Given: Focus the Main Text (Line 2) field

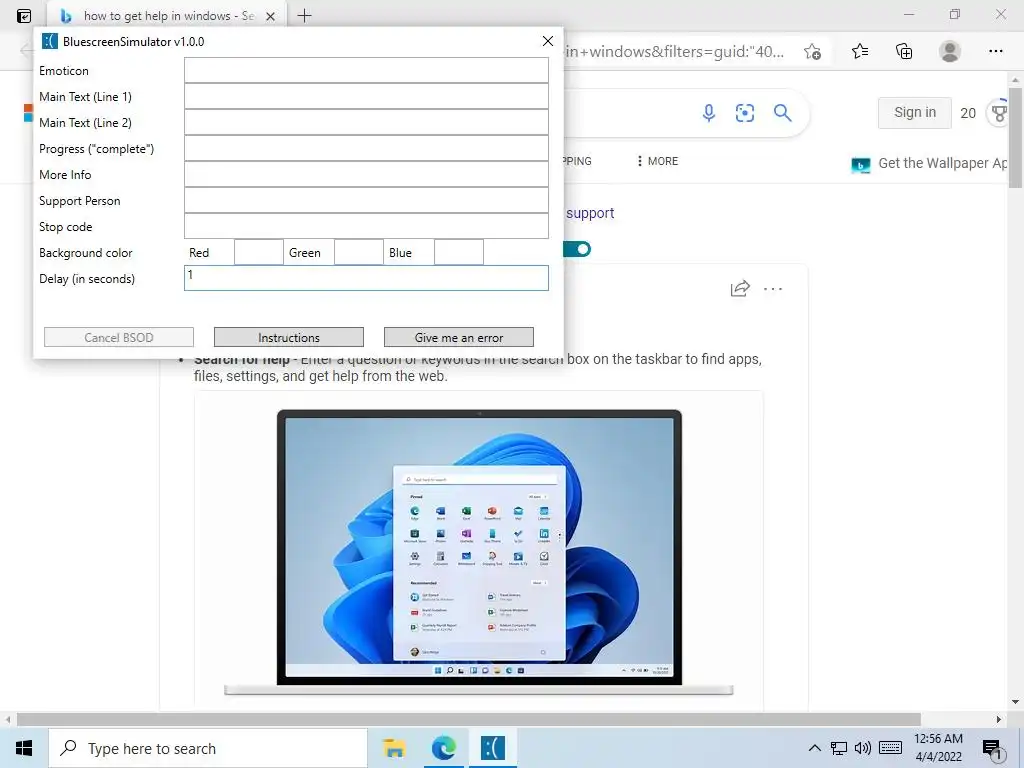Looking at the screenshot, I should coord(366,122).
